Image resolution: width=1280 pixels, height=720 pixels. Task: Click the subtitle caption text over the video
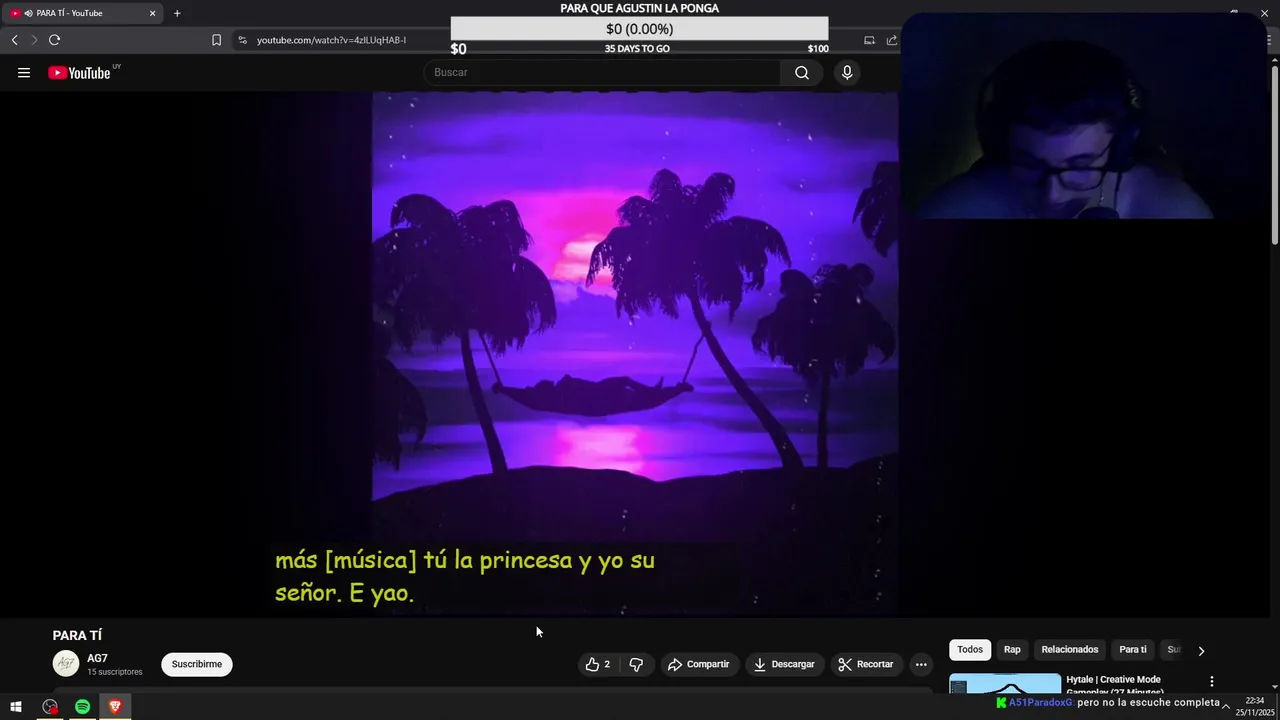[x=465, y=576]
